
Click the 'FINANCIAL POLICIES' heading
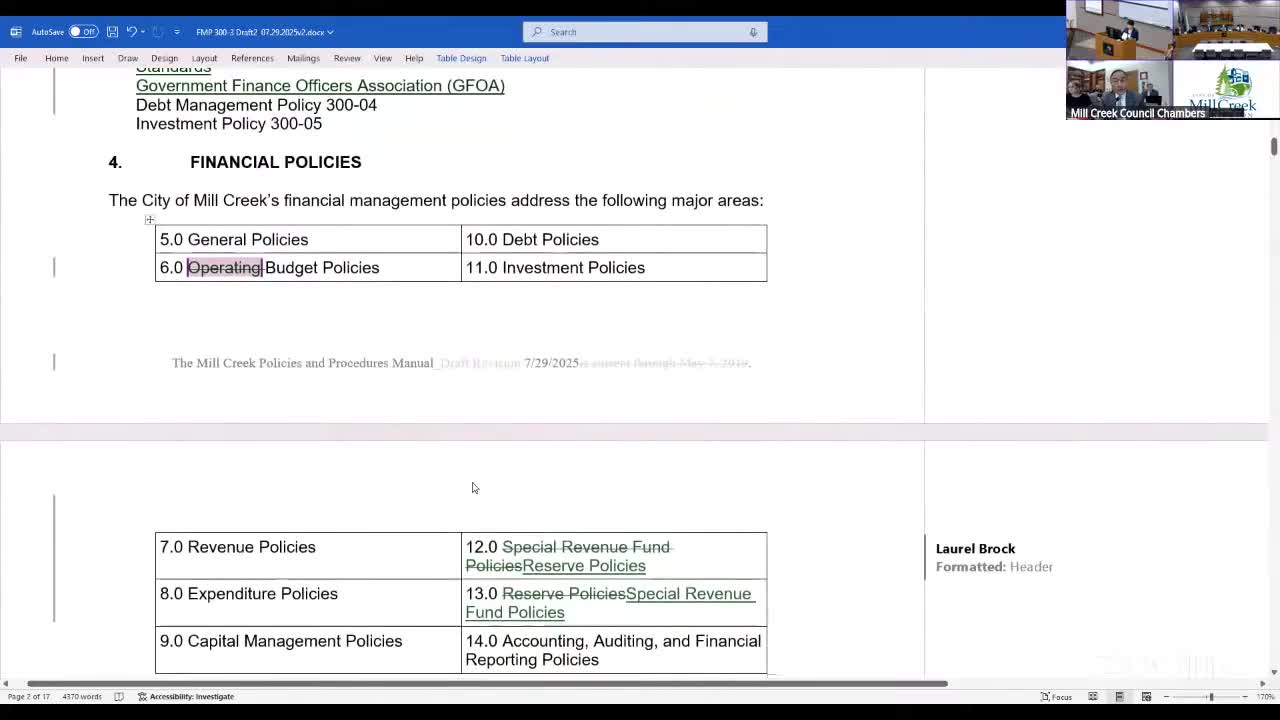coord(276,162)
